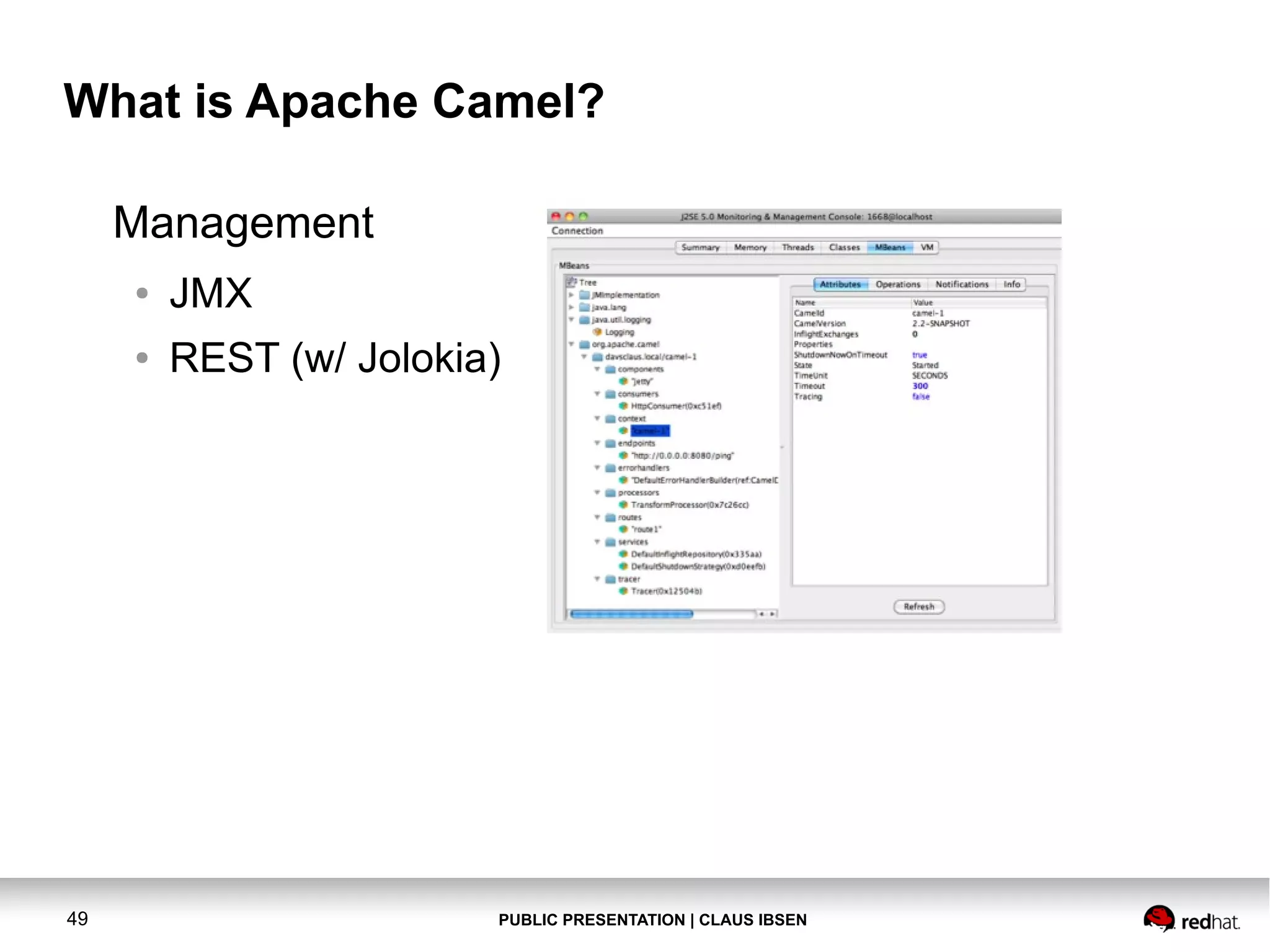Click the tree's horizontal scrollbar thumb
1270x952 pixels.
point(631,614)
